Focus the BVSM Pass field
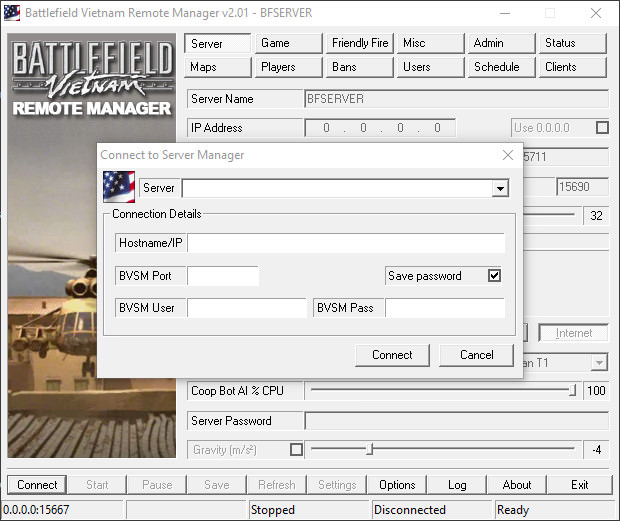 [444, 308]
